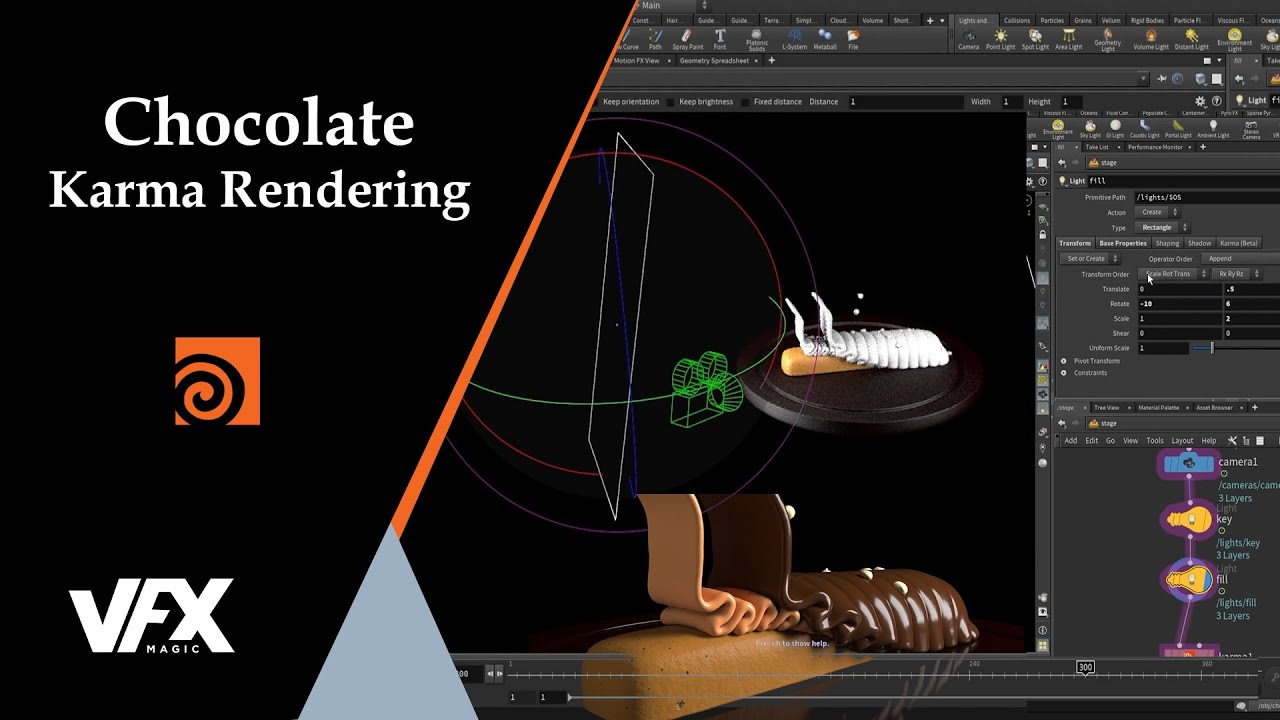Click the File shelf tool
Viewport: 1280px width, 720px height.
coord(853,39)
